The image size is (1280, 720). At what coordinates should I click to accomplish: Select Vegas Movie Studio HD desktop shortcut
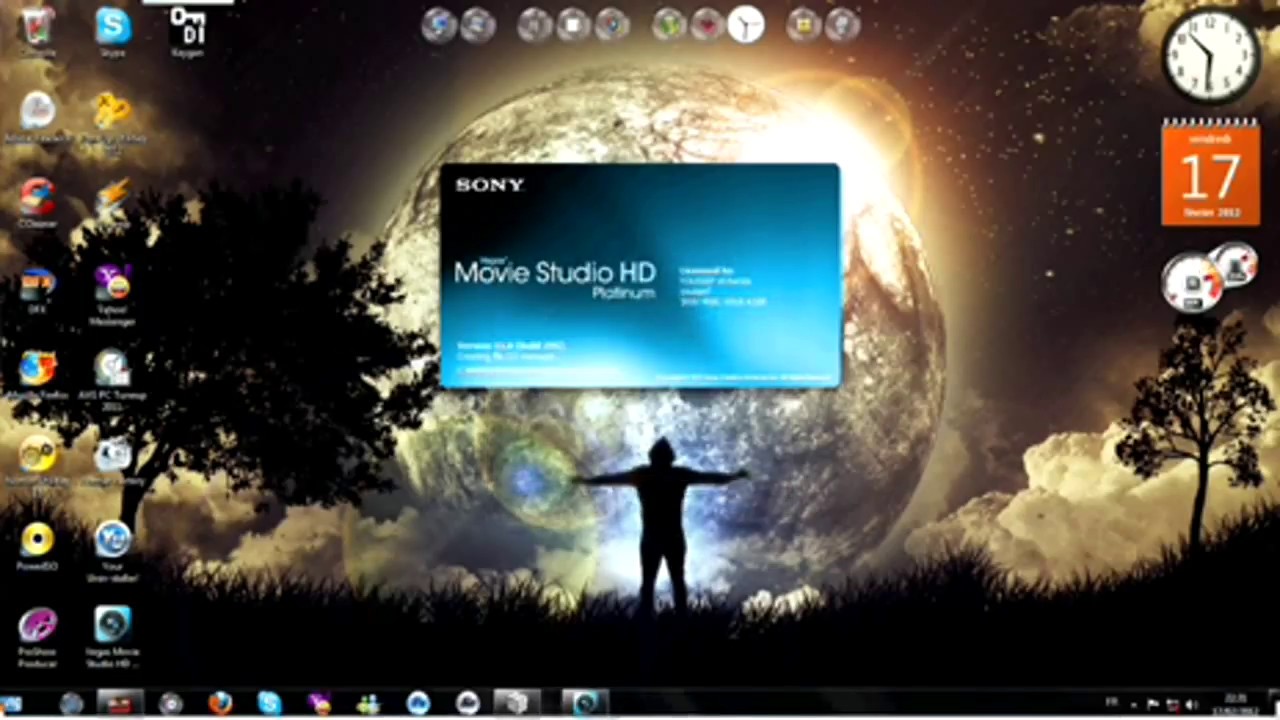point(112,637)
